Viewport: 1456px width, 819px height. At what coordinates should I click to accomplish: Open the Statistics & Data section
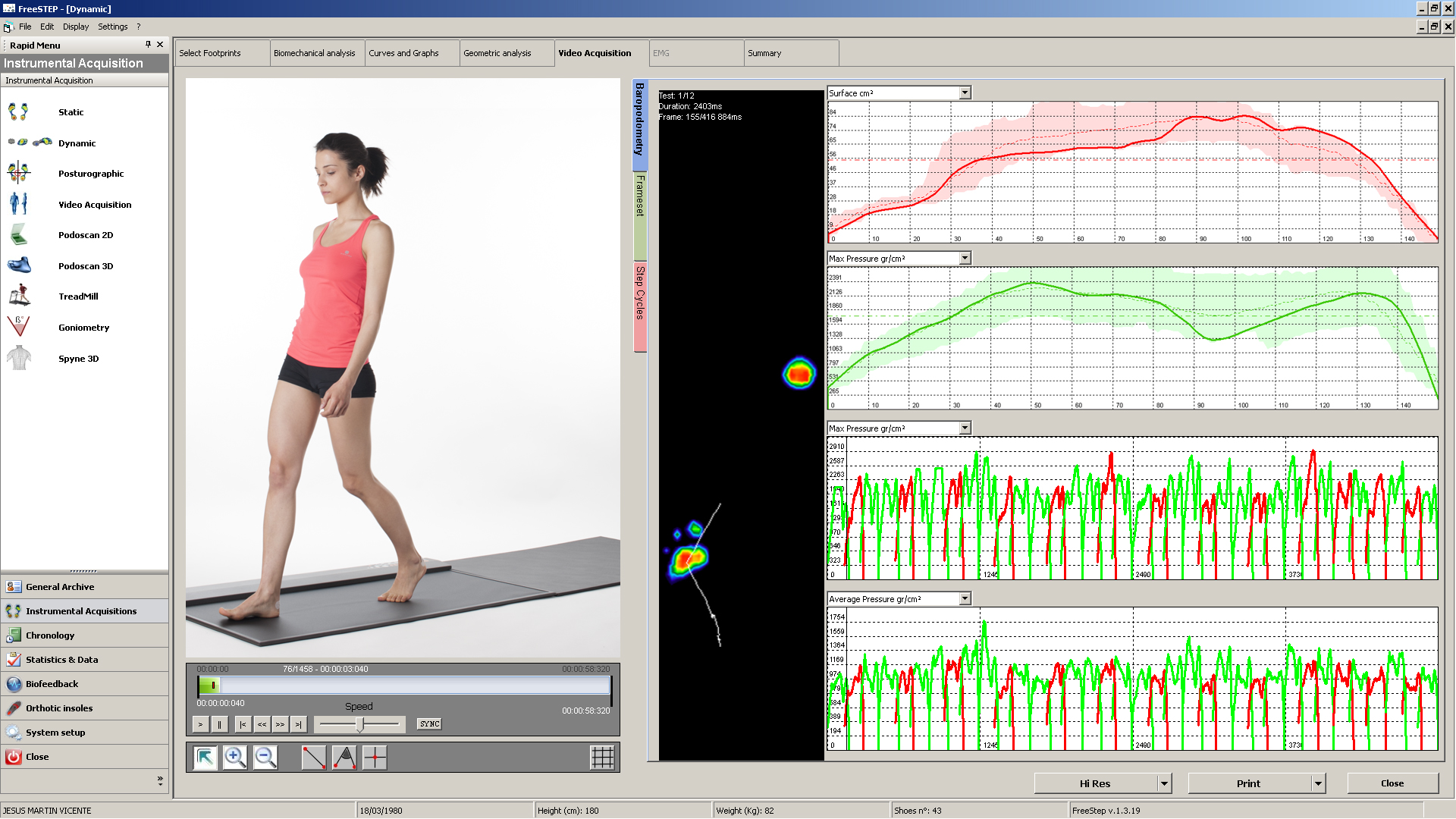(61, 660)
